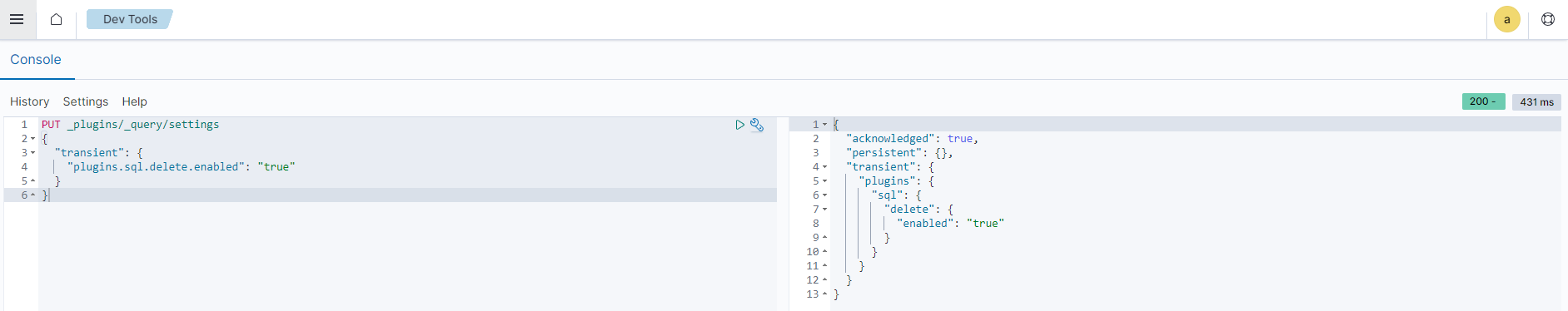
Task: Click the Dev Tools breadcrumb
Action: [130, 19]
